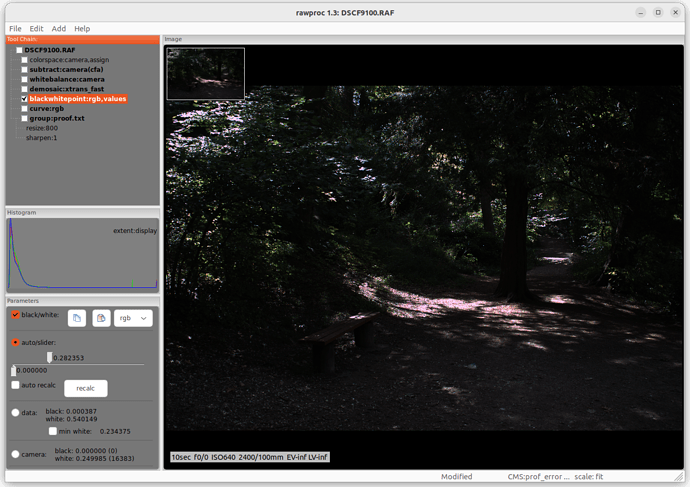Image resolution: width=690 pixels, height=487 pixels.
Task: Enable the min white checkbox
Action: [53, 431]
